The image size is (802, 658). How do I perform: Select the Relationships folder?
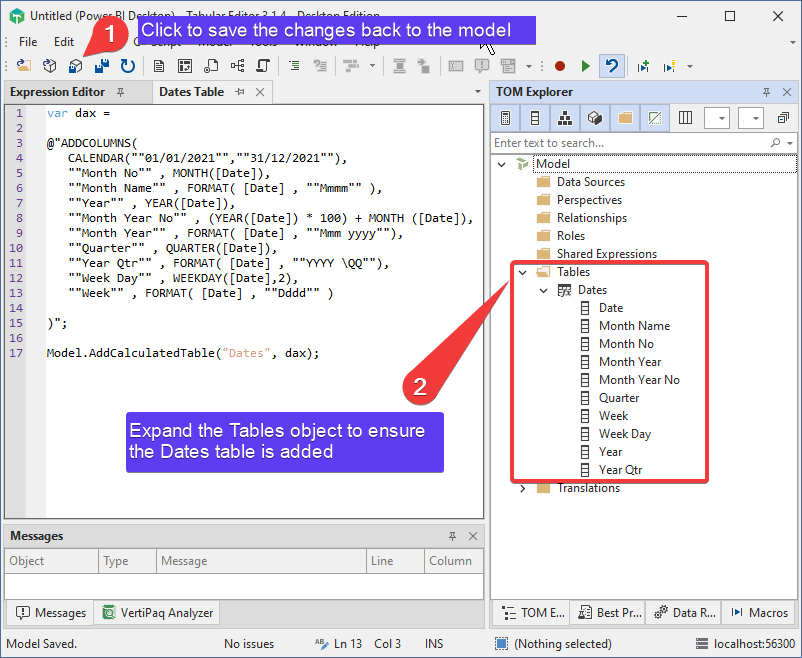click(x=592, y=218)
